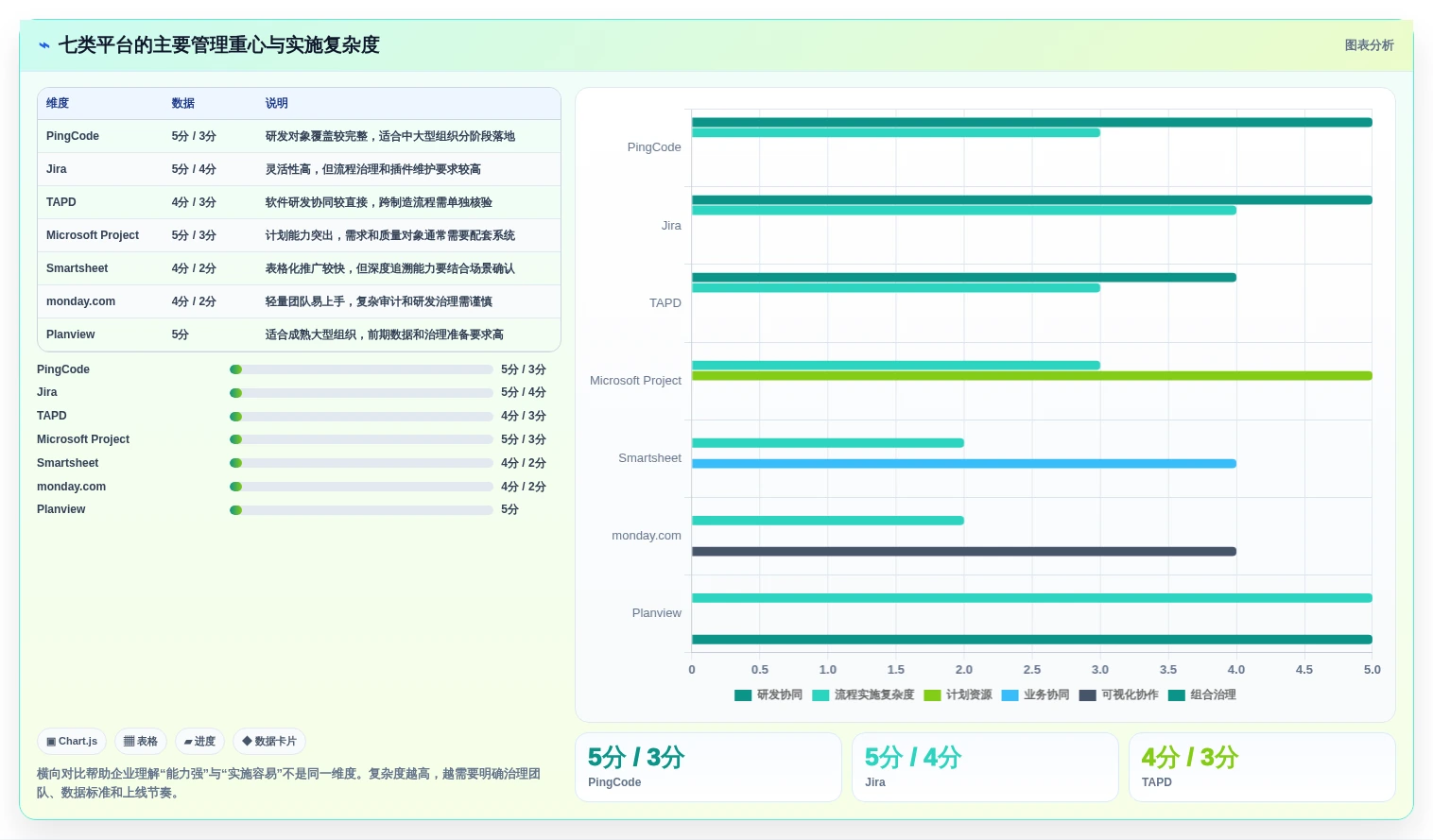Click the 数据 column header

pos(183,103)
